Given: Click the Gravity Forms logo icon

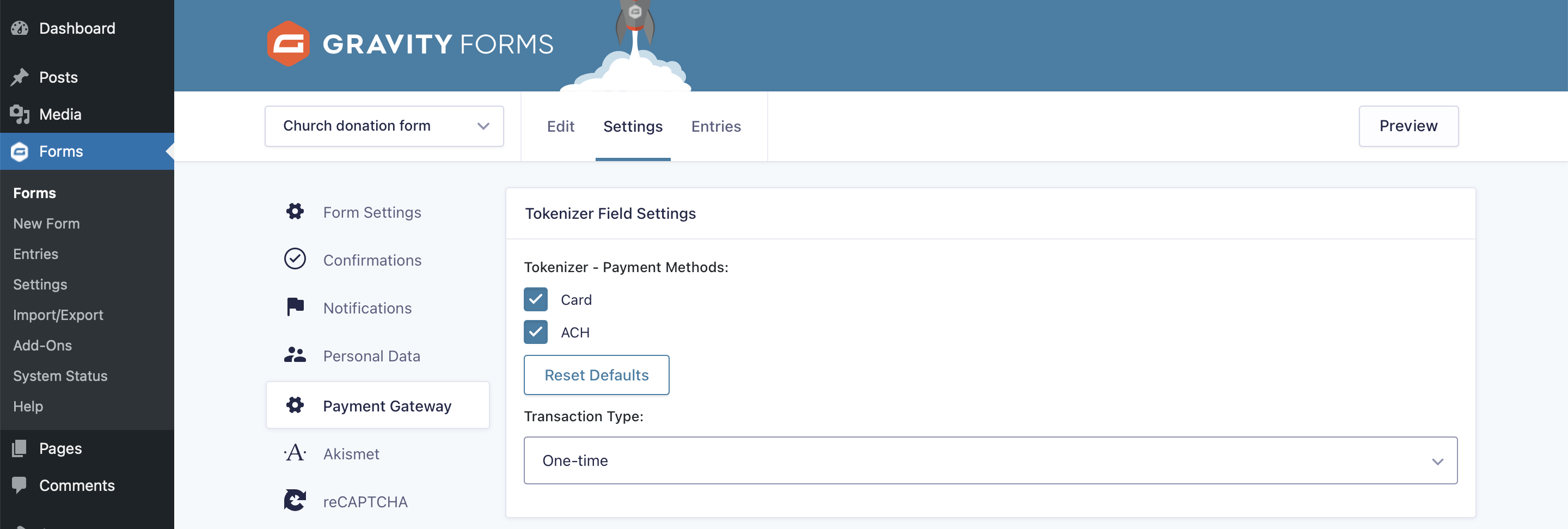Looking at the screenshot, I should point(288,44).
